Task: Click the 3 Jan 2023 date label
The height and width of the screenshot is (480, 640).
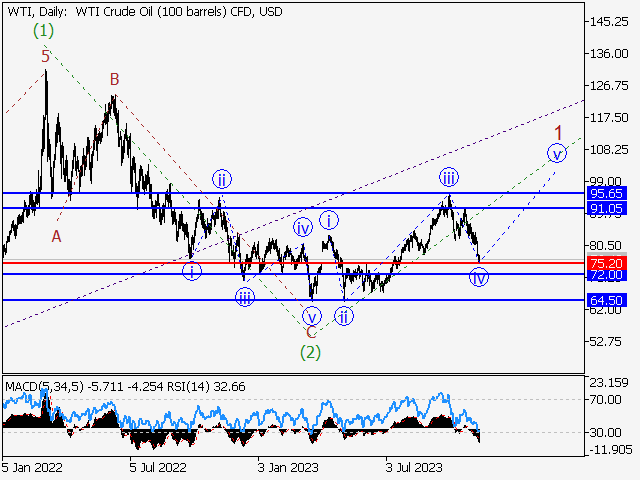Action: click(x=288, y=467)
